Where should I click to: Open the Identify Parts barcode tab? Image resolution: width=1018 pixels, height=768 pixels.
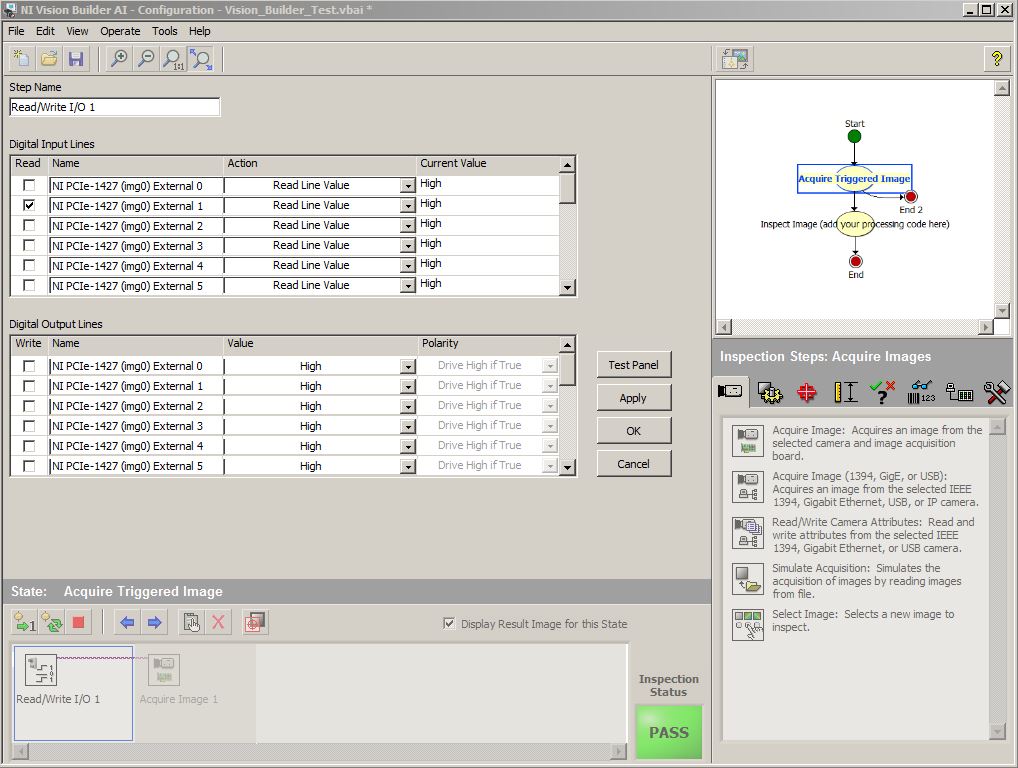tap(921, 392)
